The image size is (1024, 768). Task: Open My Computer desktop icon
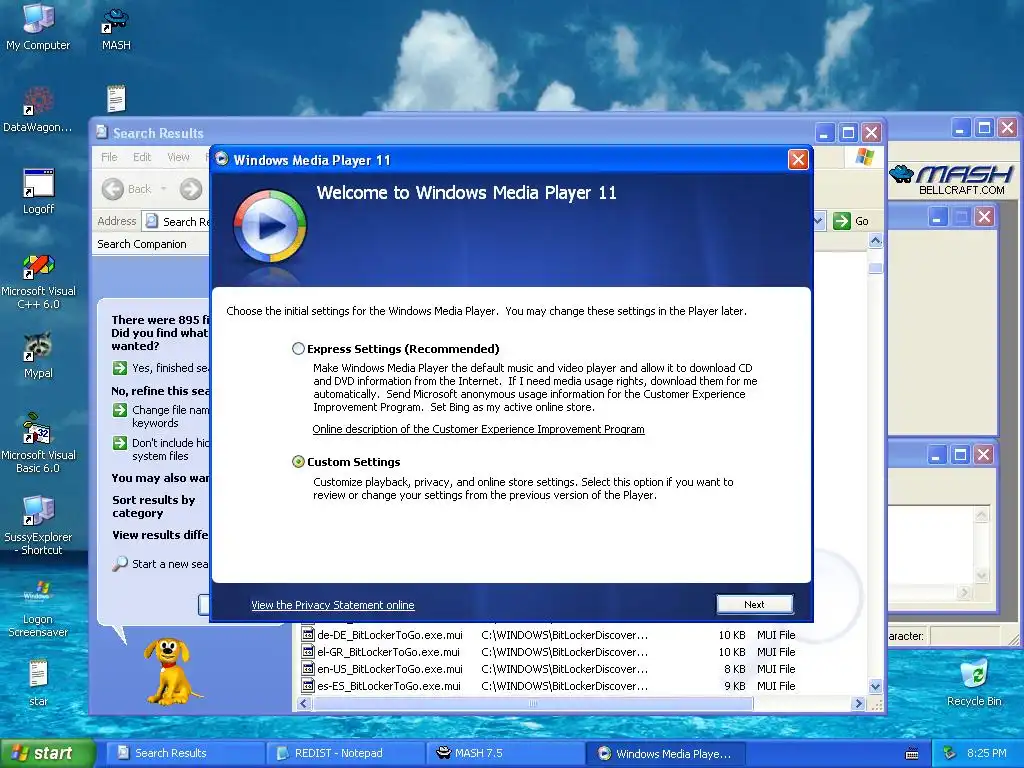click(x=38, y=27)
